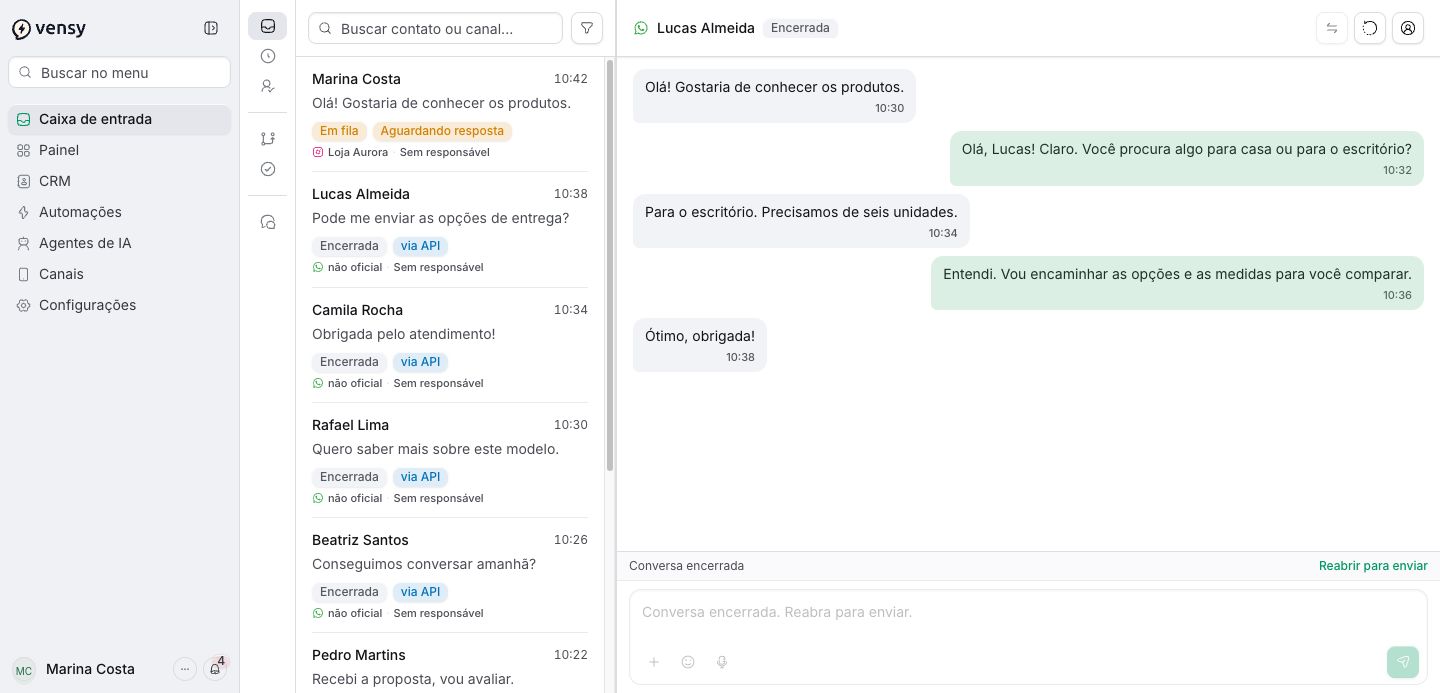The image size is (1440, 693).
Task: Click message 'Ótimo, obrigada!'
Action: [x=700, y=345]
